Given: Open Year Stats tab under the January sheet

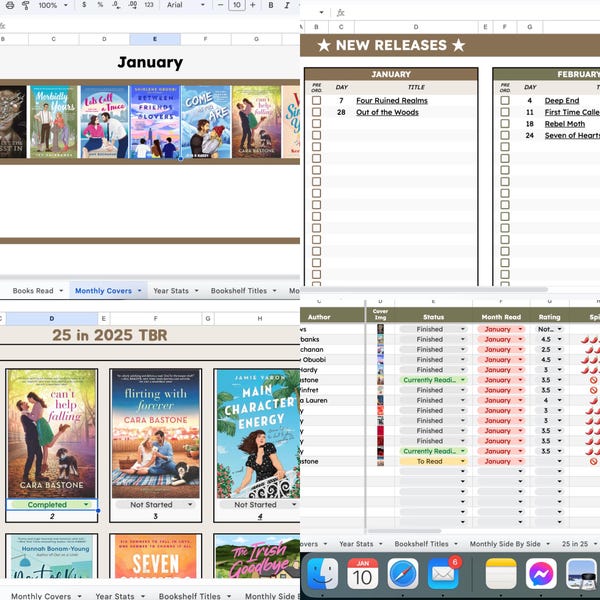Looking at the screenshot, I should point(171,291).
